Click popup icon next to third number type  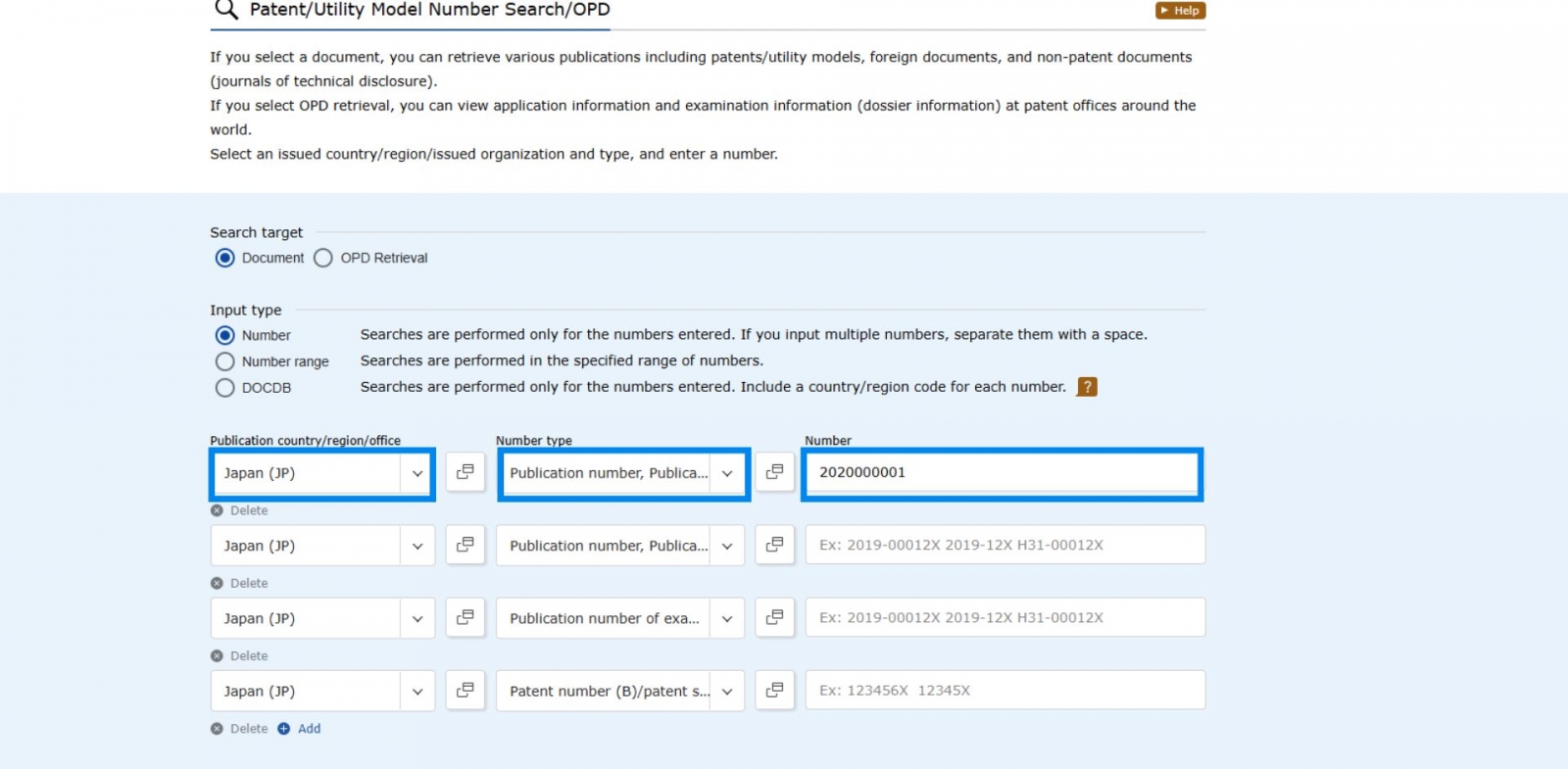774,617
